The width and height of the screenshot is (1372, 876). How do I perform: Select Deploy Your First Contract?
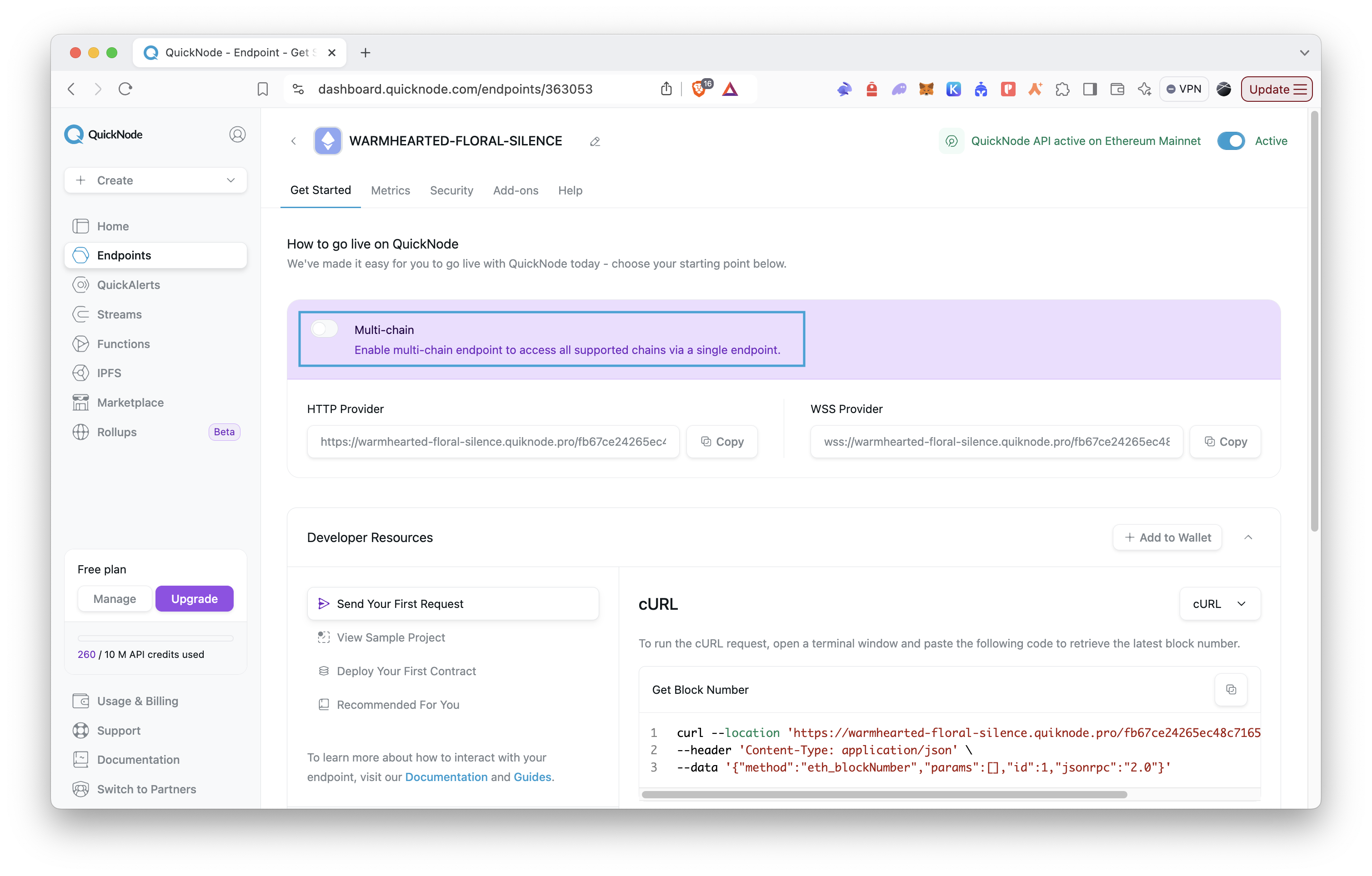pos(453,671)
